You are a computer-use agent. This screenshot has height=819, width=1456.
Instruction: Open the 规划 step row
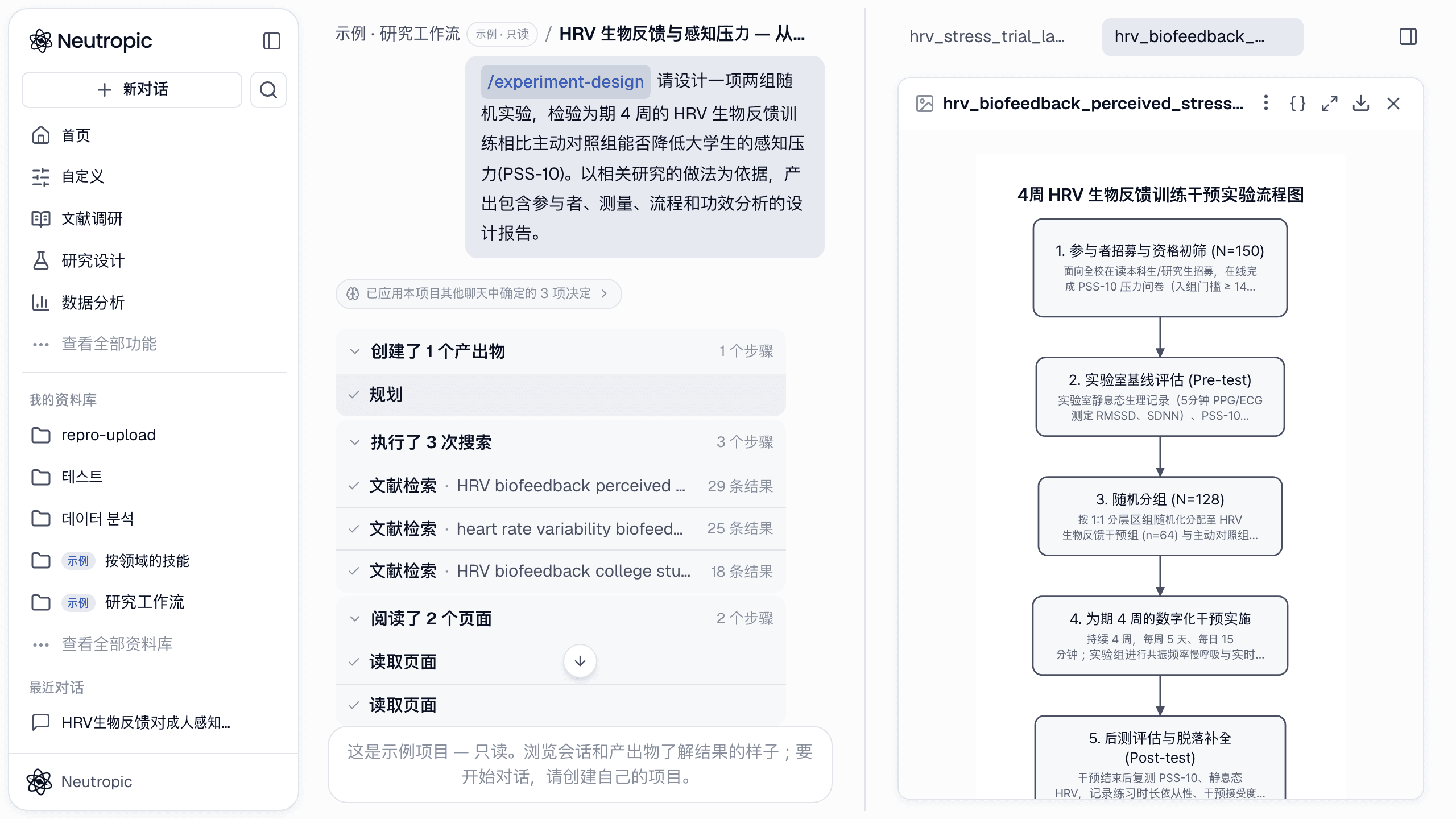[561, 394]
